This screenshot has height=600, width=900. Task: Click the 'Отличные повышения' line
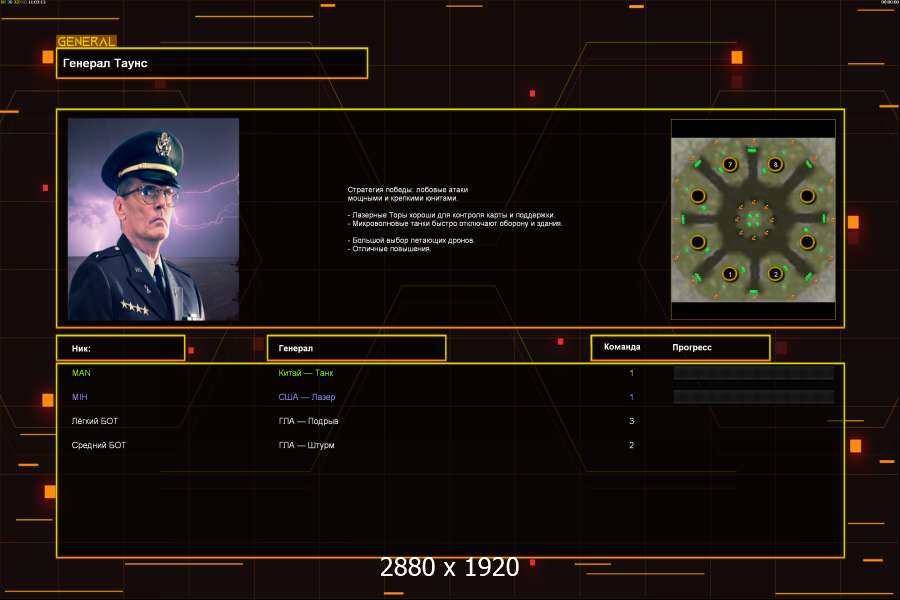[389, 249]
